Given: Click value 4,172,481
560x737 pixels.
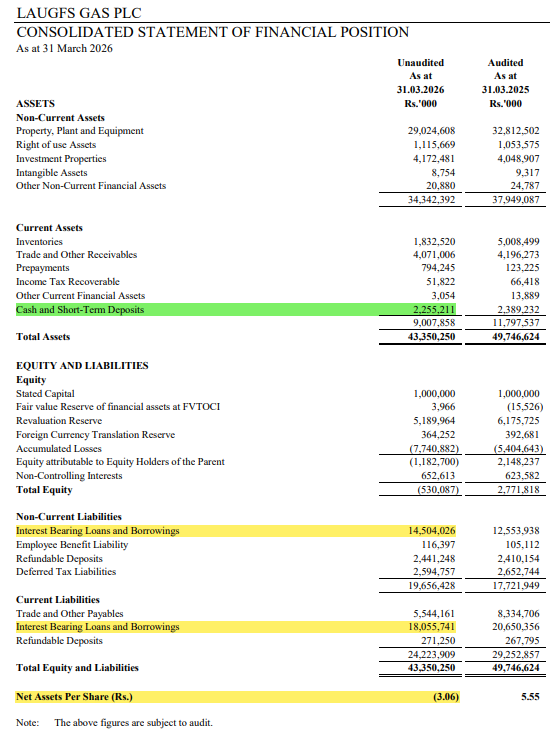Looking at the screenshot, I should 434,159.
